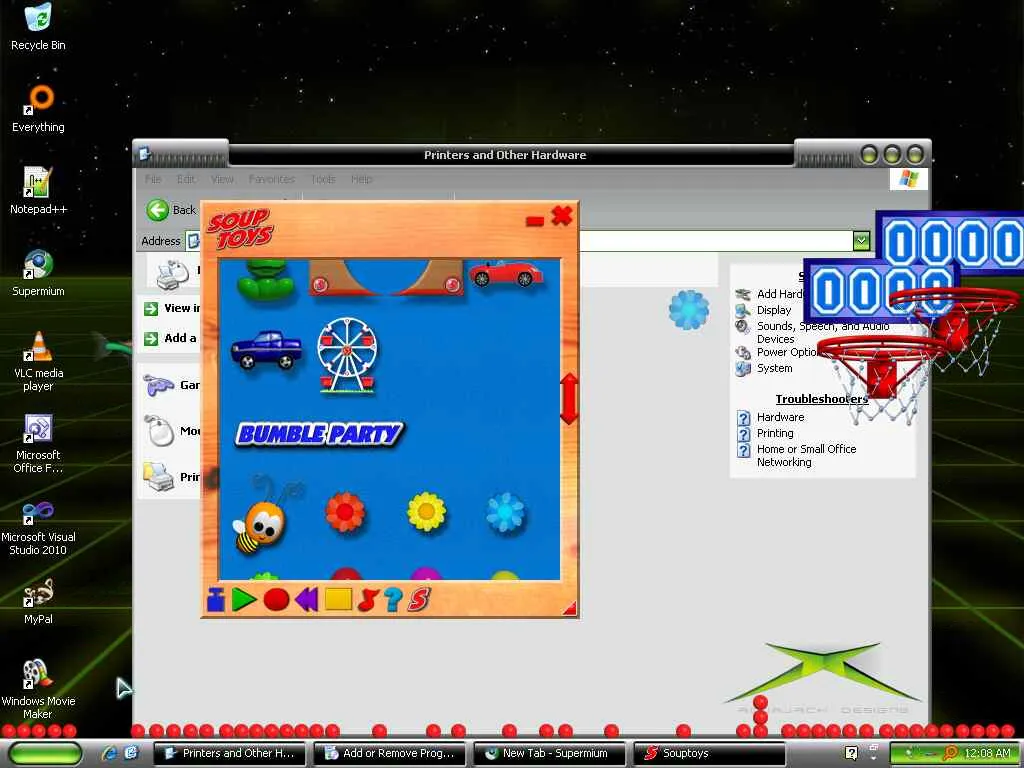Open the Everything desktop shortcut
Viewport: 1024px width, 768px height.
point(38,108)
